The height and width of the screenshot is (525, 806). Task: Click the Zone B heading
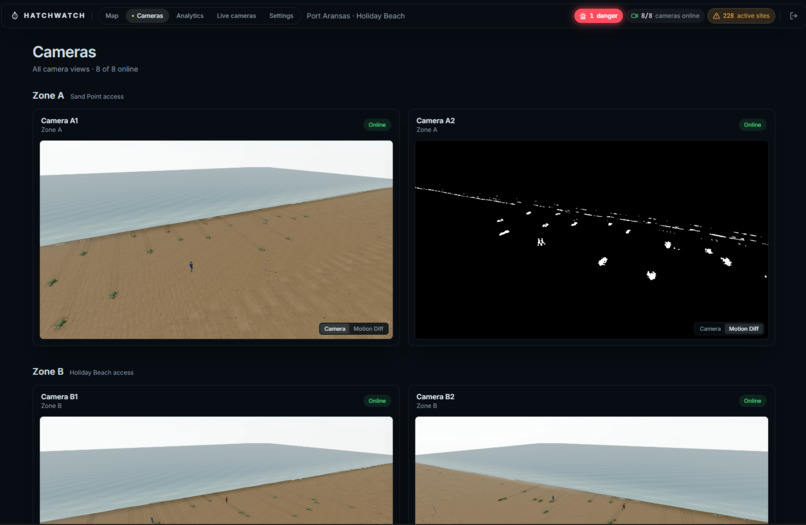48,371
